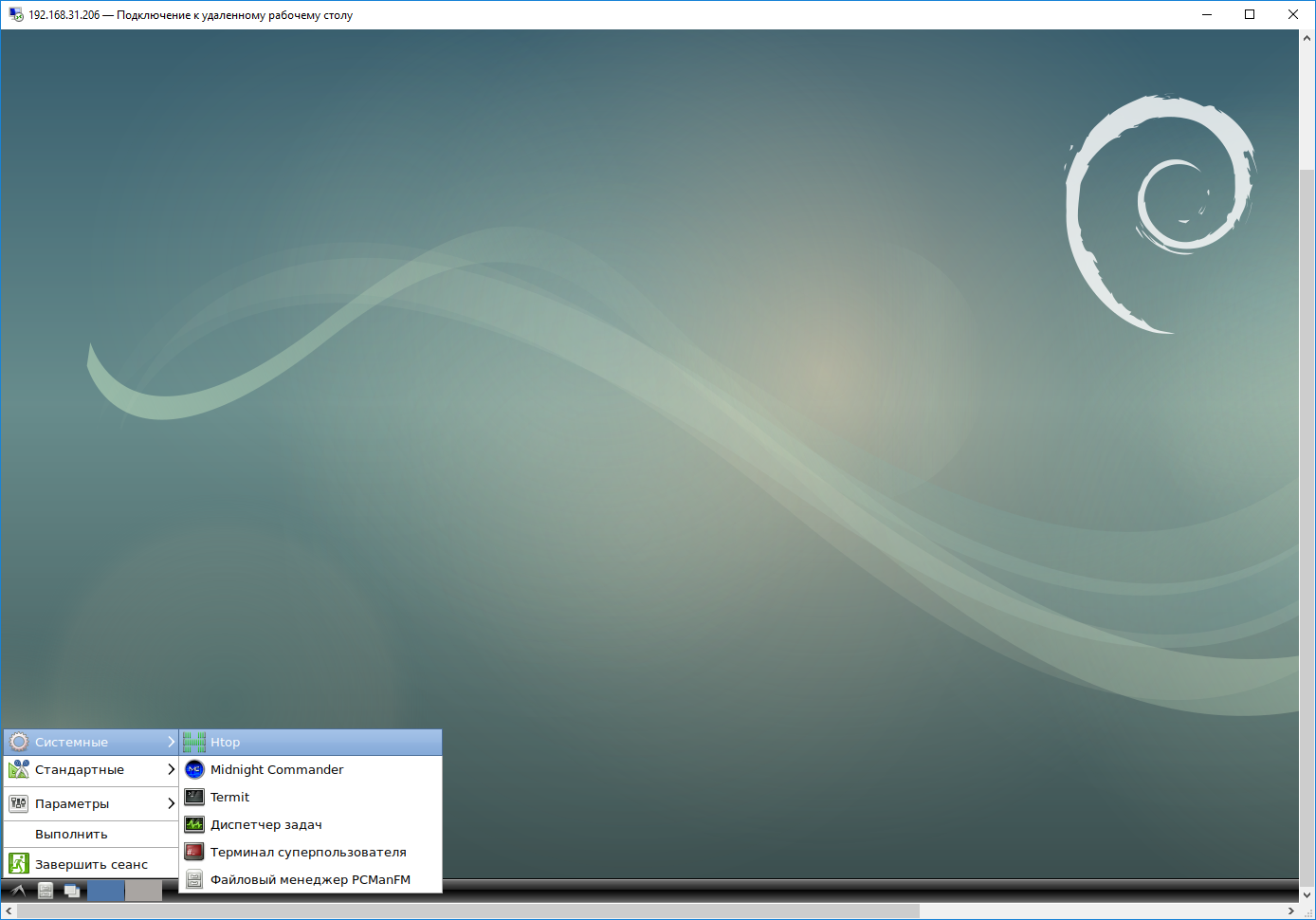Click the scroll down arrow on the right
Screen dimensions: 1316x920
1307,894
